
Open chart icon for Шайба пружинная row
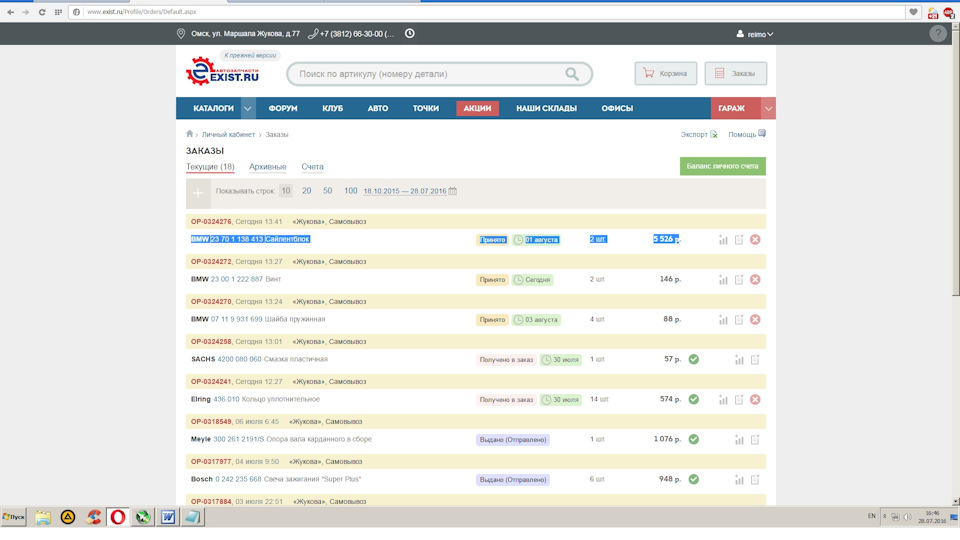point(723,320)
